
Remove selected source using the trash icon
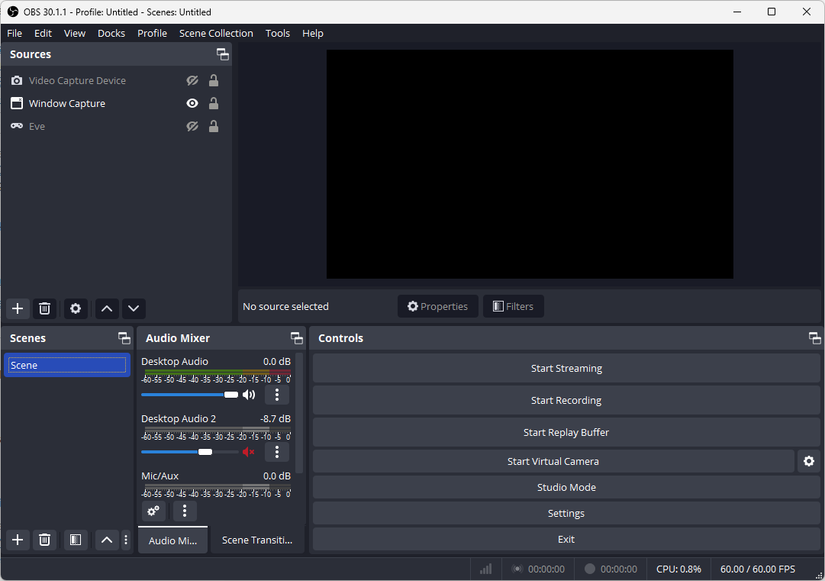point(45,308)
